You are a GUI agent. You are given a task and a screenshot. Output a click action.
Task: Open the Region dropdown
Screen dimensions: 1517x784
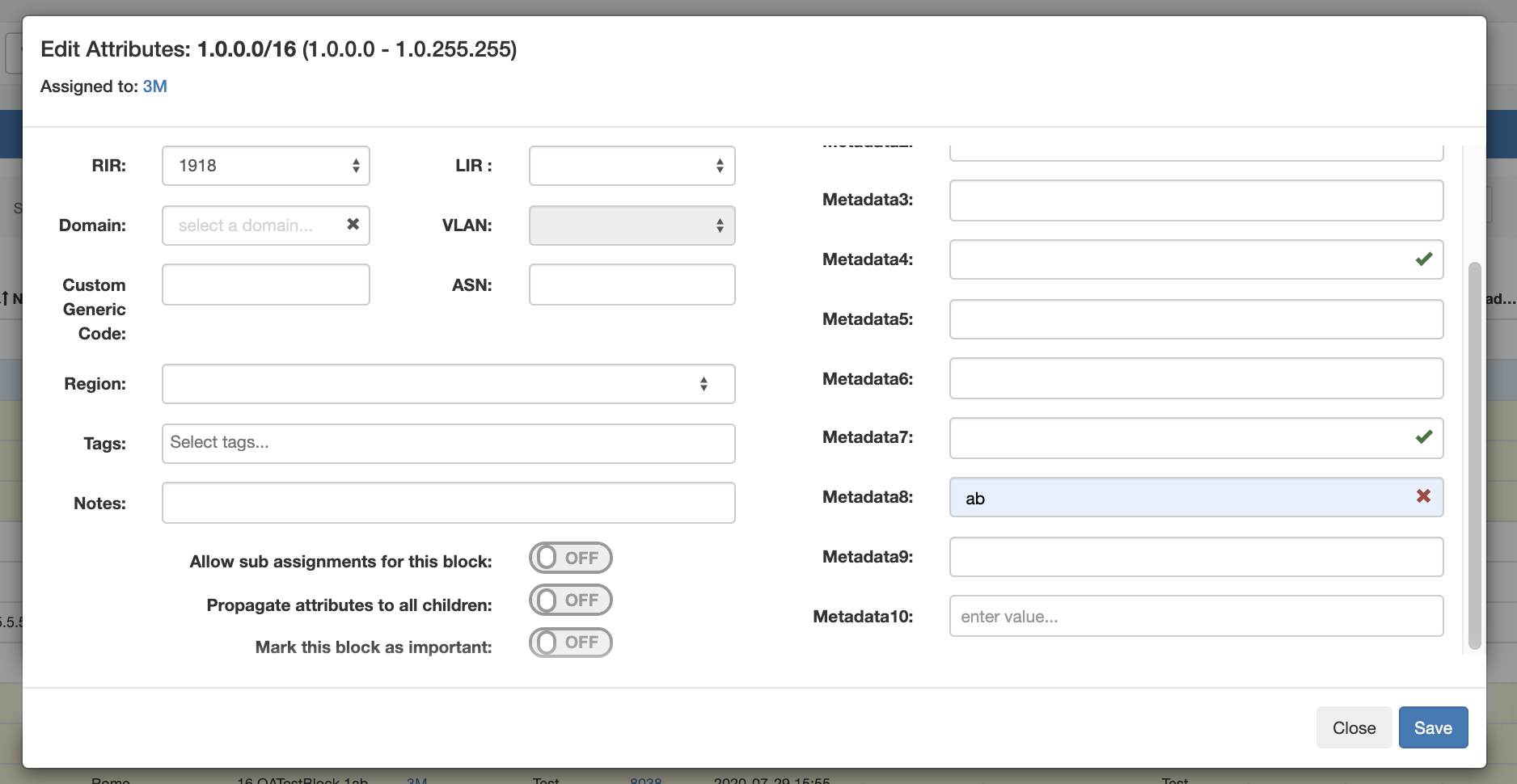448,384
